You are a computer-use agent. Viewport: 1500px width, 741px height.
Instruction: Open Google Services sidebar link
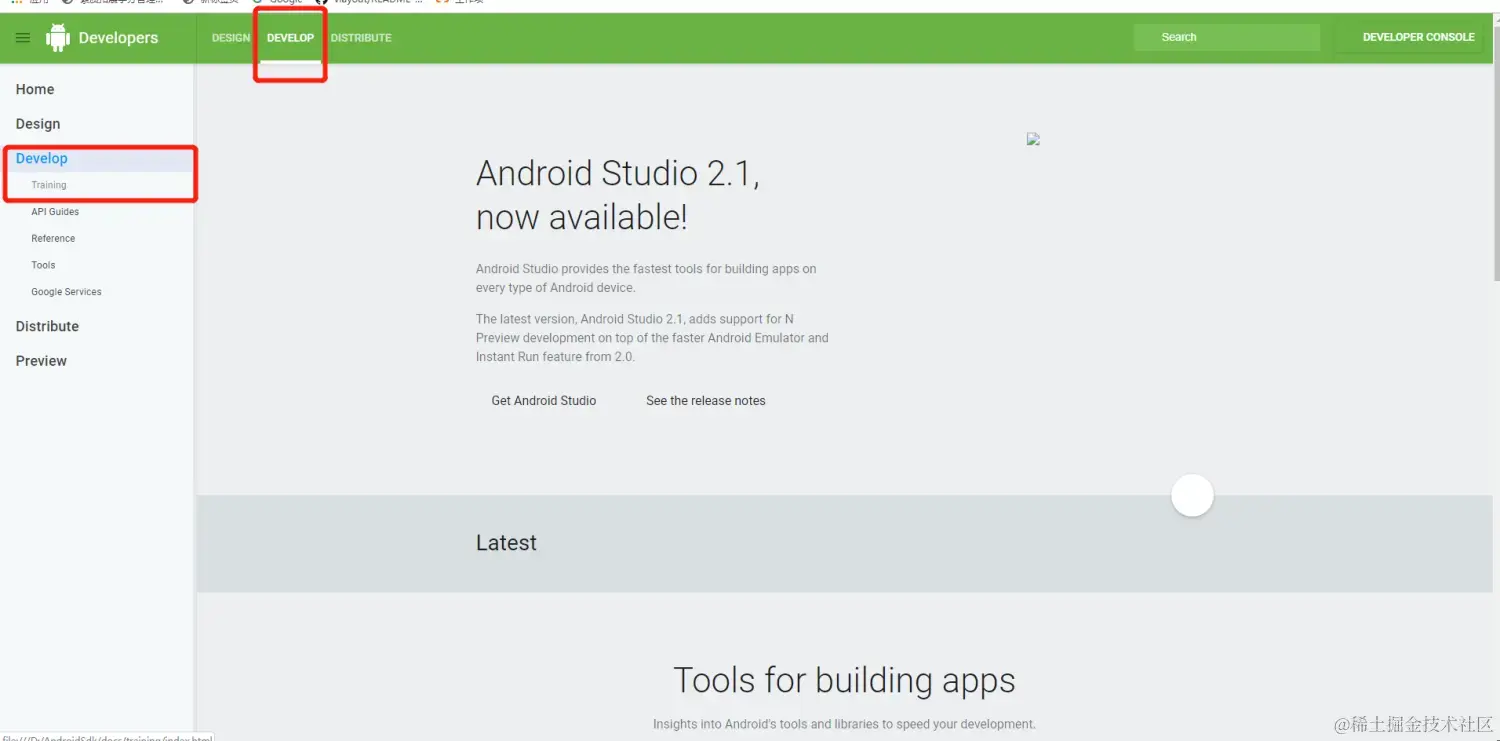[x=66, y=292]
